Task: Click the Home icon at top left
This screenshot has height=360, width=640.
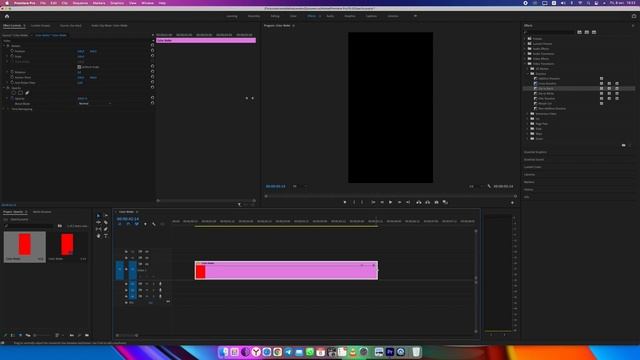Action: pos(7,16)
